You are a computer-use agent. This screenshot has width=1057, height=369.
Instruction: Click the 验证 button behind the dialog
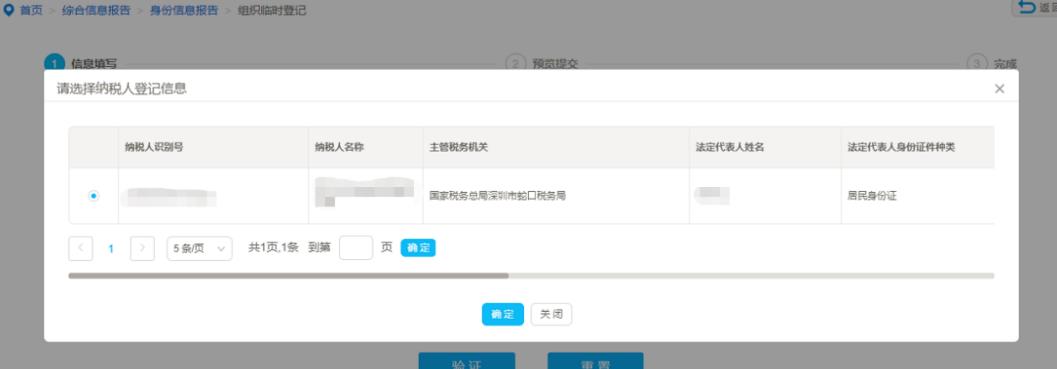[466, 361]
